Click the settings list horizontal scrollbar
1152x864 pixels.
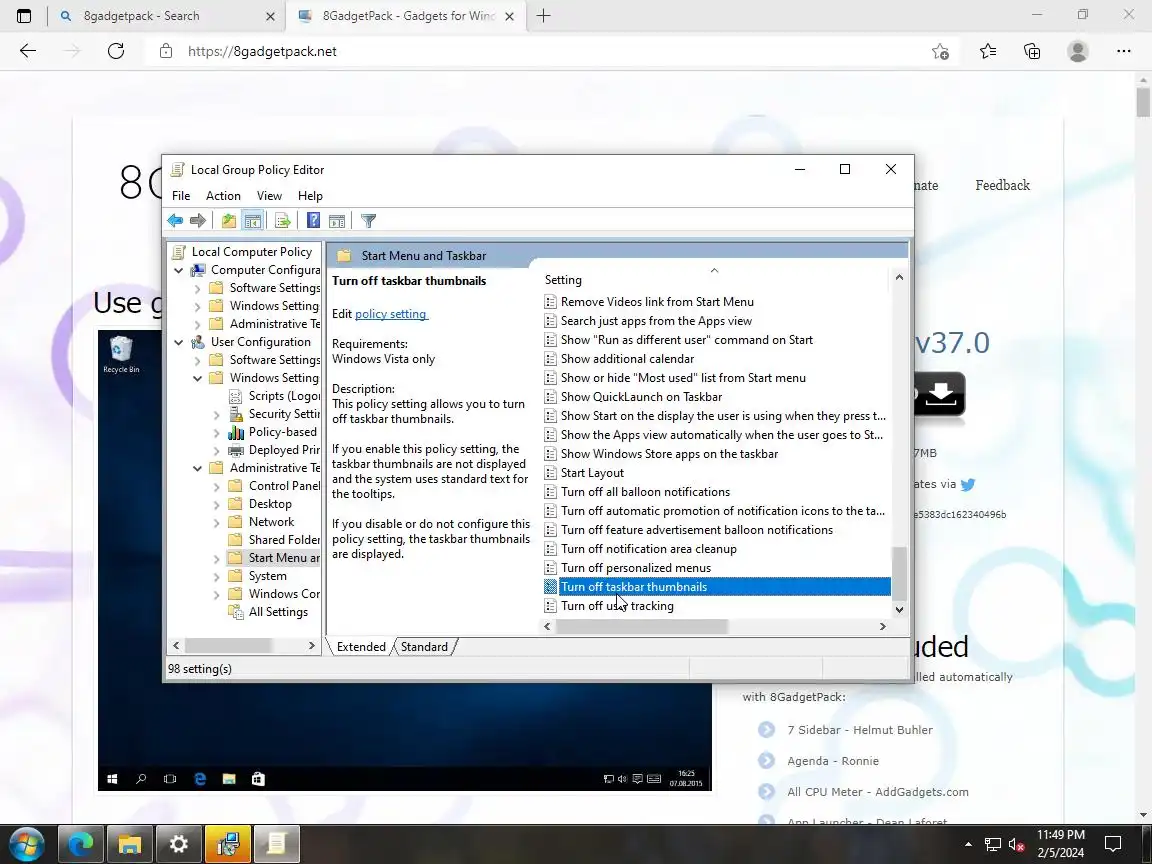tap(641, 626)
